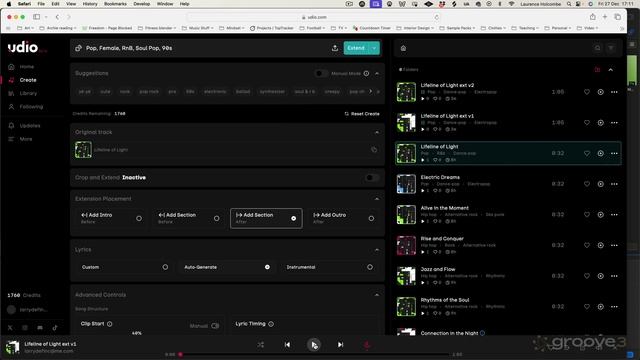Click the shuffle playback icon
The height and width of the screenshot is (360, 640).
(x=260, y=344)
